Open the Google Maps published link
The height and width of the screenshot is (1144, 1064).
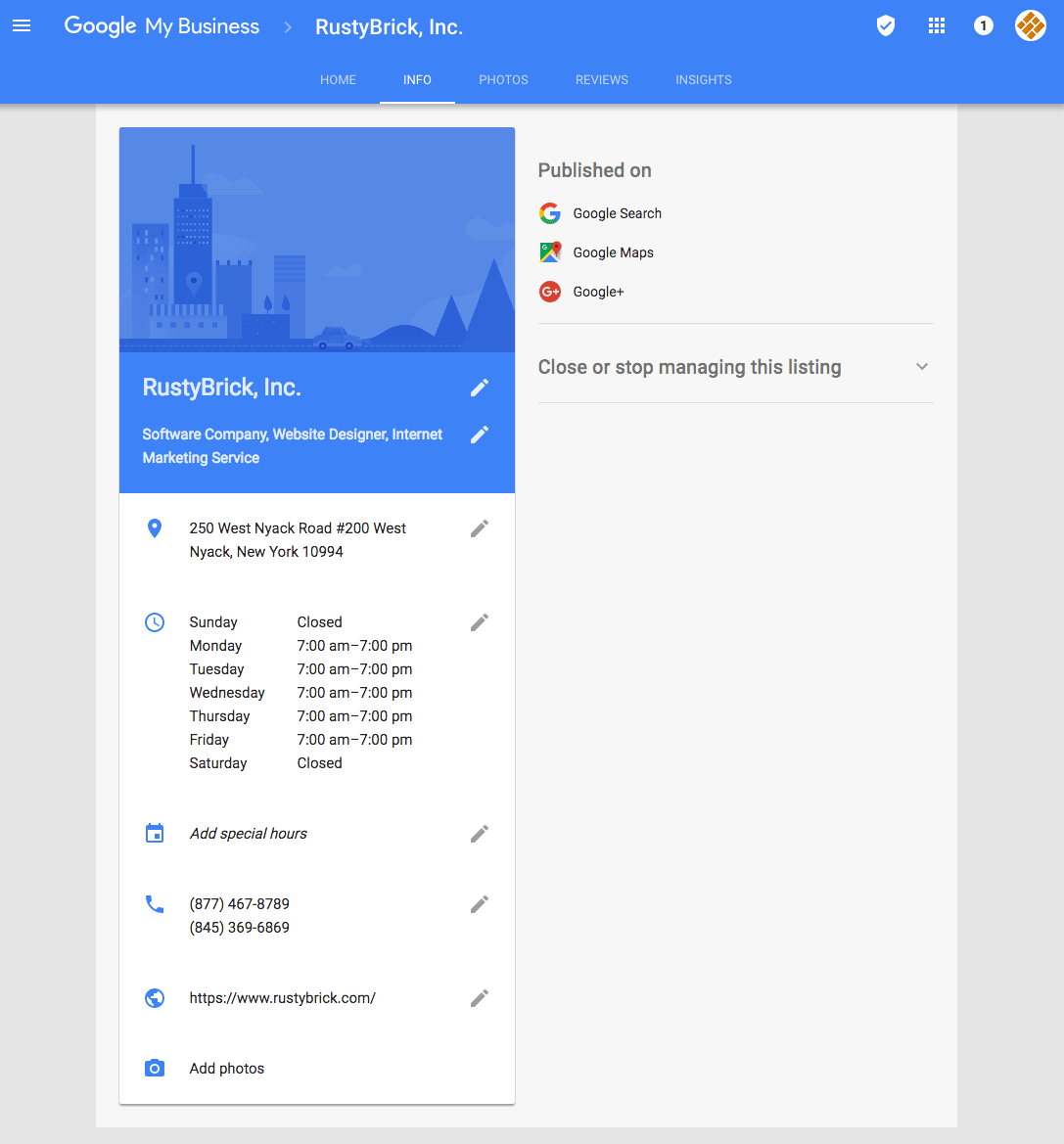point(613,252)
